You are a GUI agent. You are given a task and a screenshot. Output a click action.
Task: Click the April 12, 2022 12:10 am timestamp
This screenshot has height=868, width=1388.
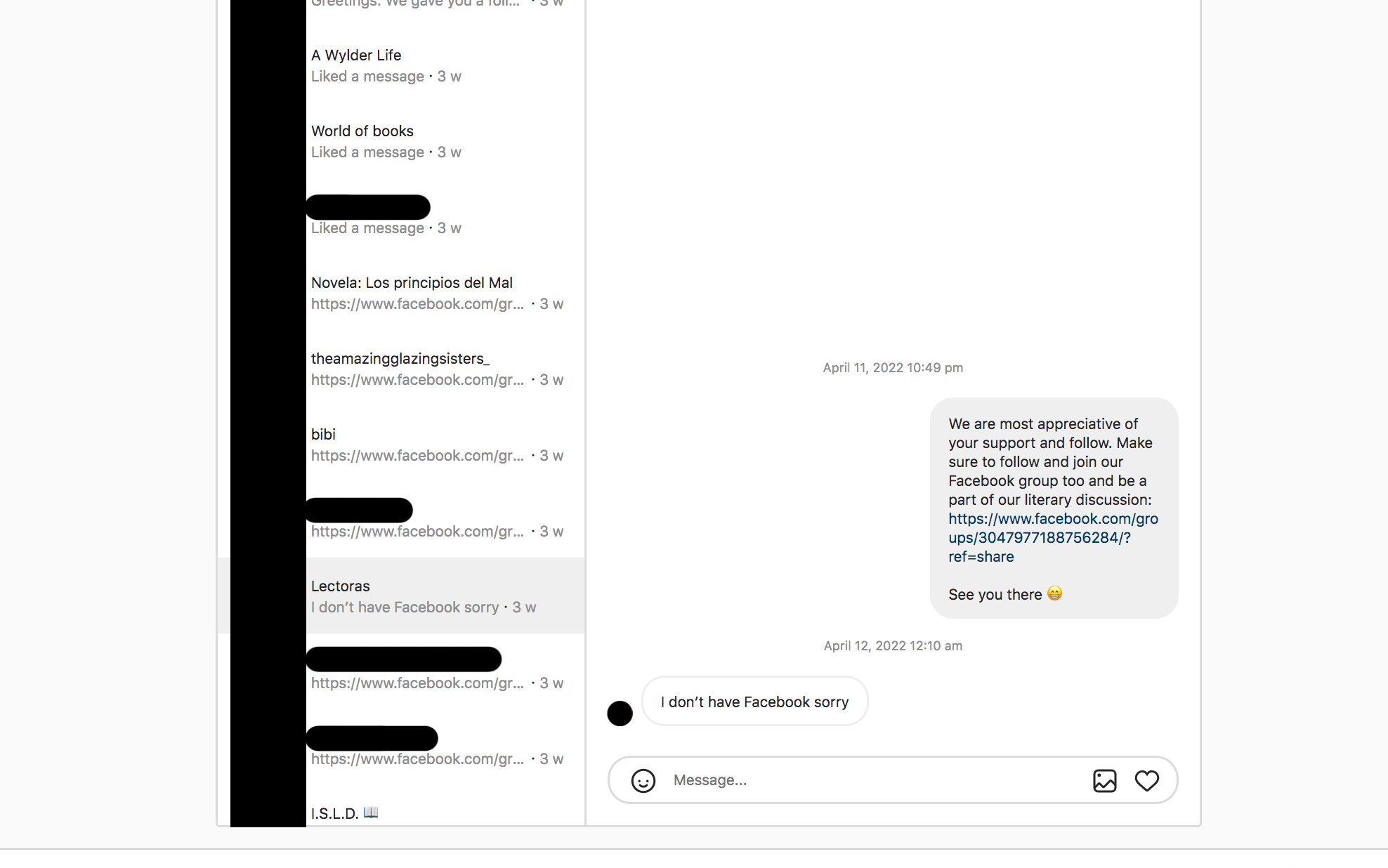point(893,645)
